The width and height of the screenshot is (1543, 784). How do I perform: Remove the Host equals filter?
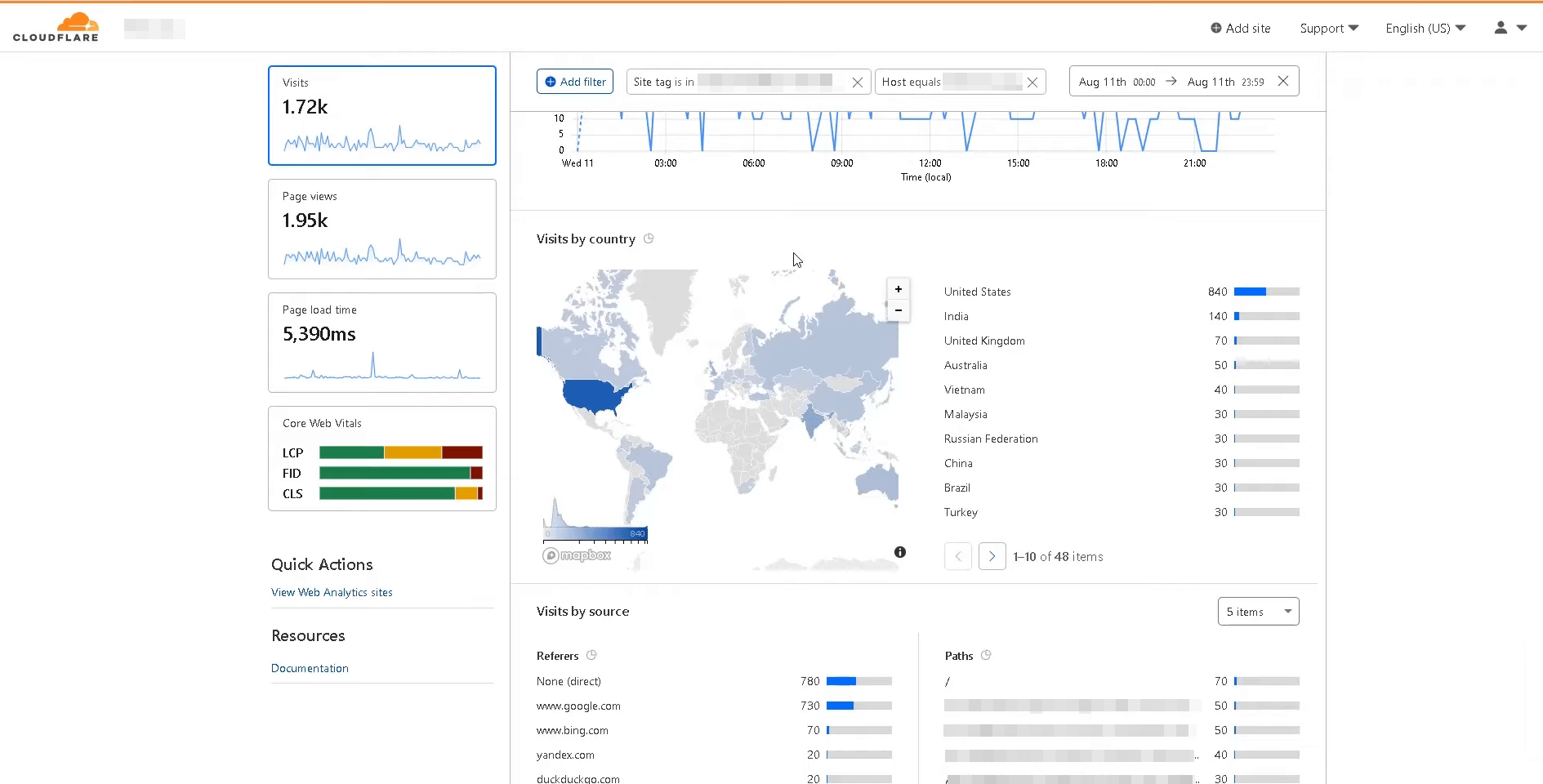pyautogui.click(x=1032, y=82)
